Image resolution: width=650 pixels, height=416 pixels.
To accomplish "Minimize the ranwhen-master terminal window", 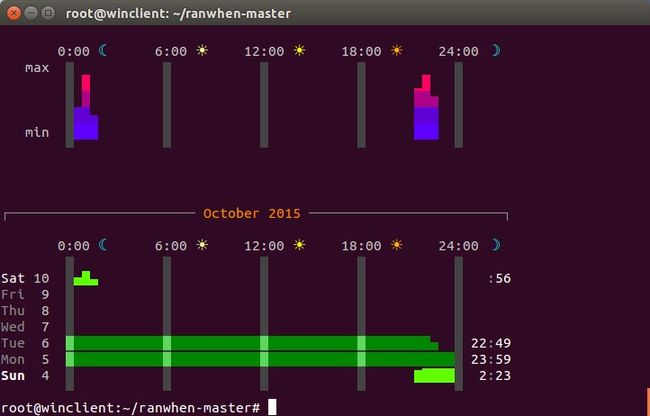I will [31, 13].
